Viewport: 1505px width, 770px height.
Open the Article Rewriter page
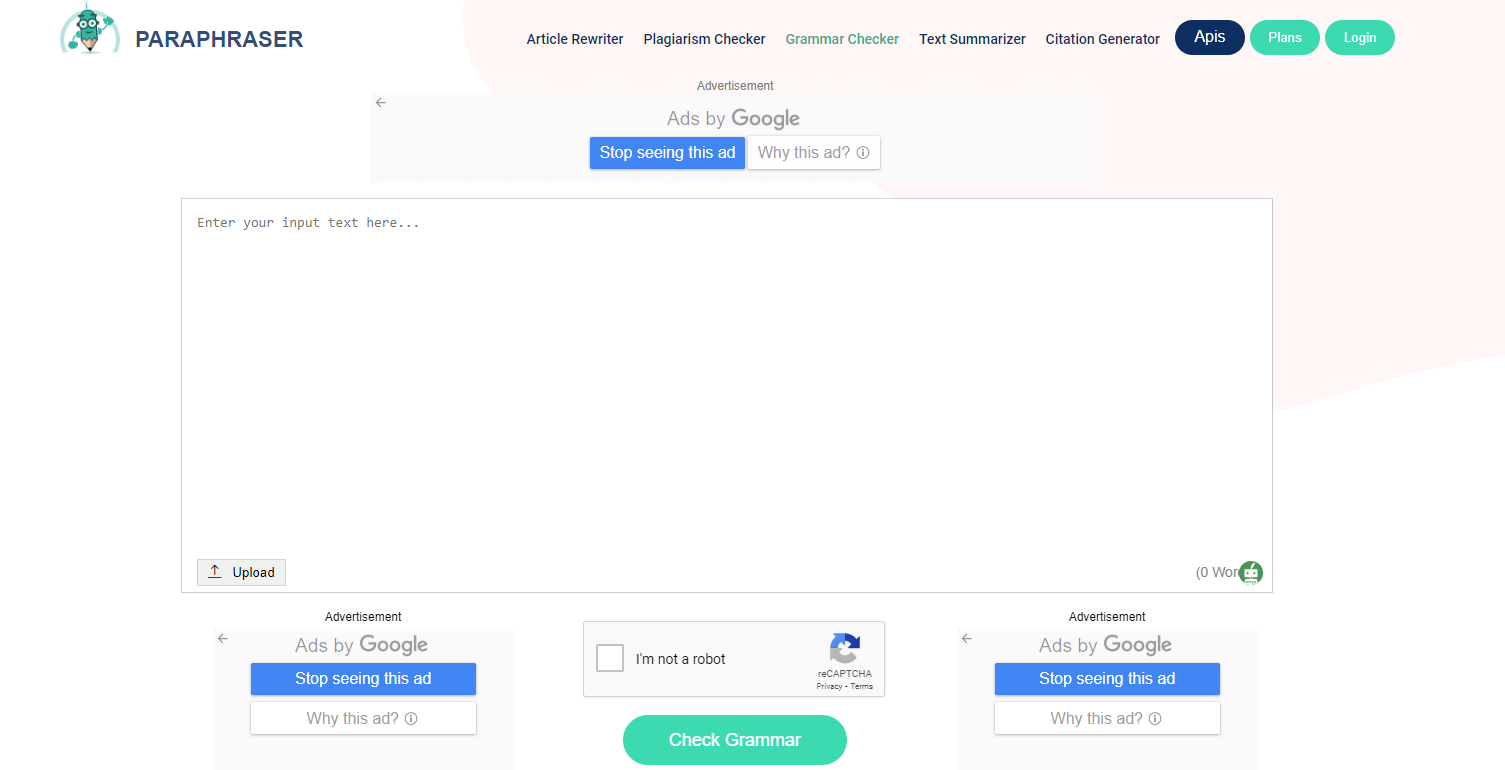pos(575,39)
